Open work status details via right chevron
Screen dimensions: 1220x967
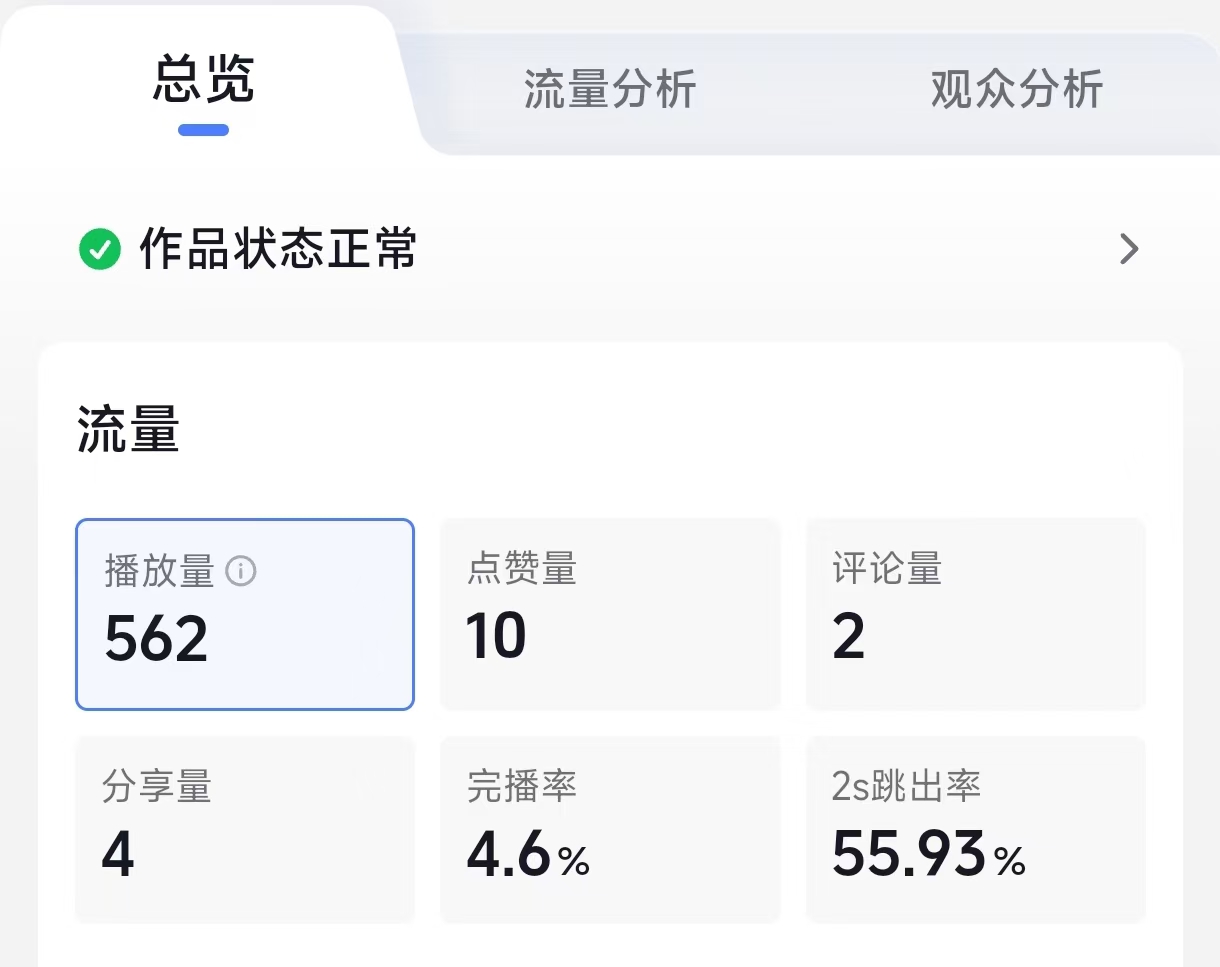(x=1129, y=249)
